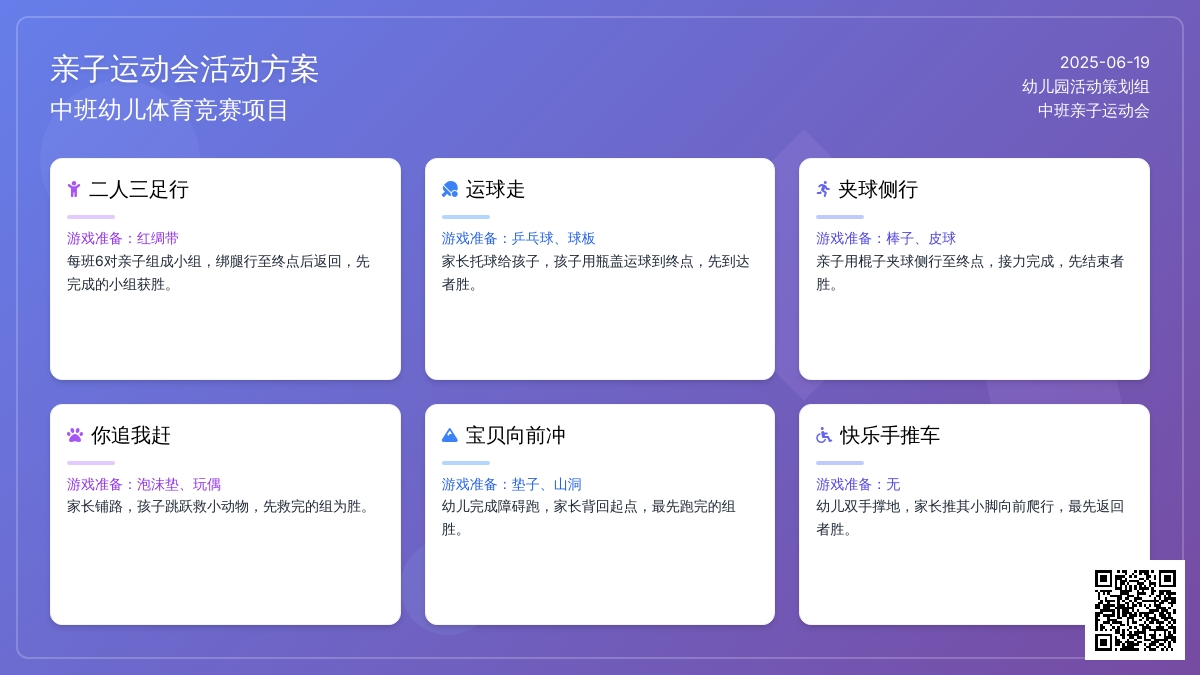Click the 游戏准备：棒子、皮球 line
The width and height of the screenshot is (1200, 675).
click(886, 238)
